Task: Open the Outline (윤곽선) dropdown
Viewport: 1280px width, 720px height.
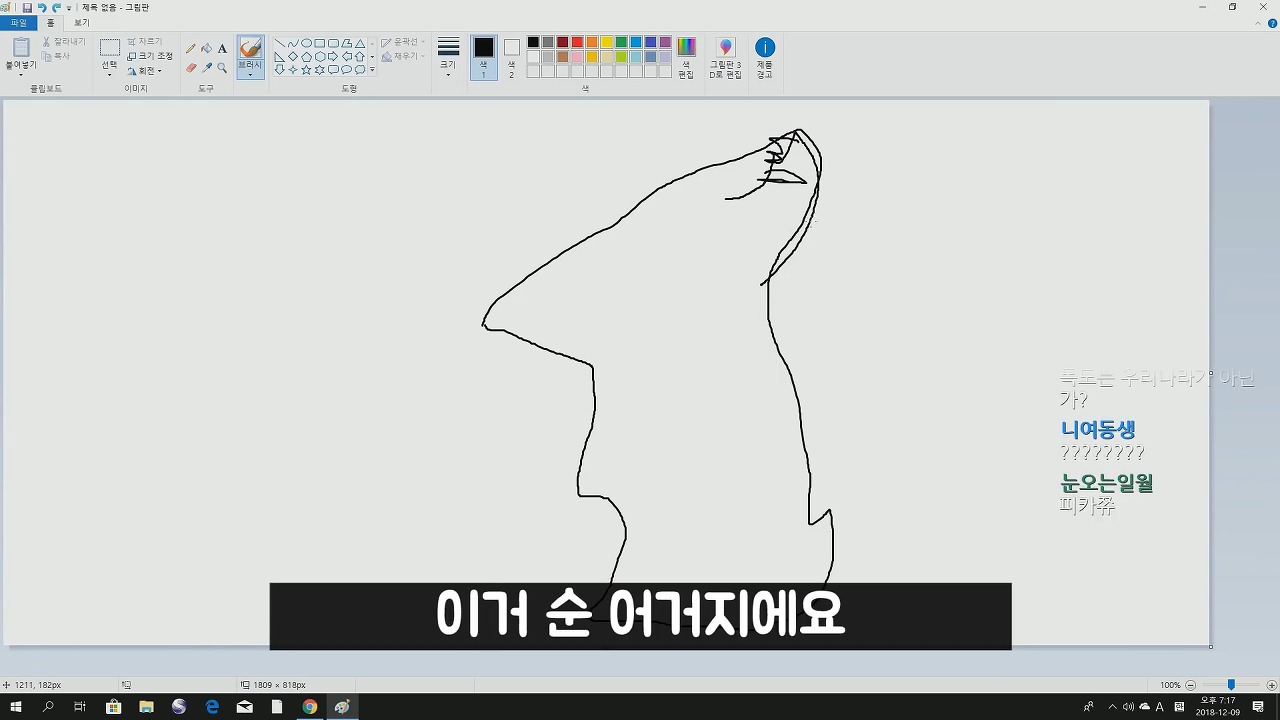Action: click(403, 42)
